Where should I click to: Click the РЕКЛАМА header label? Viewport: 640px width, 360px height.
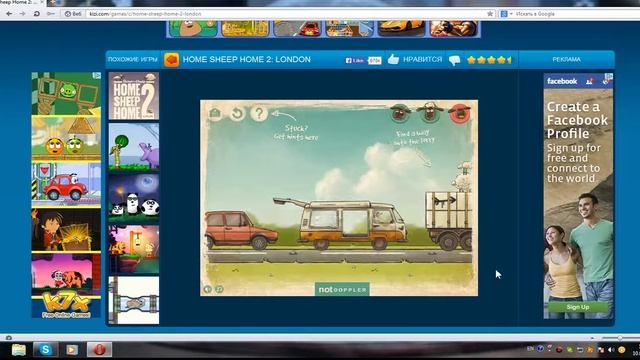pos(566,60)
